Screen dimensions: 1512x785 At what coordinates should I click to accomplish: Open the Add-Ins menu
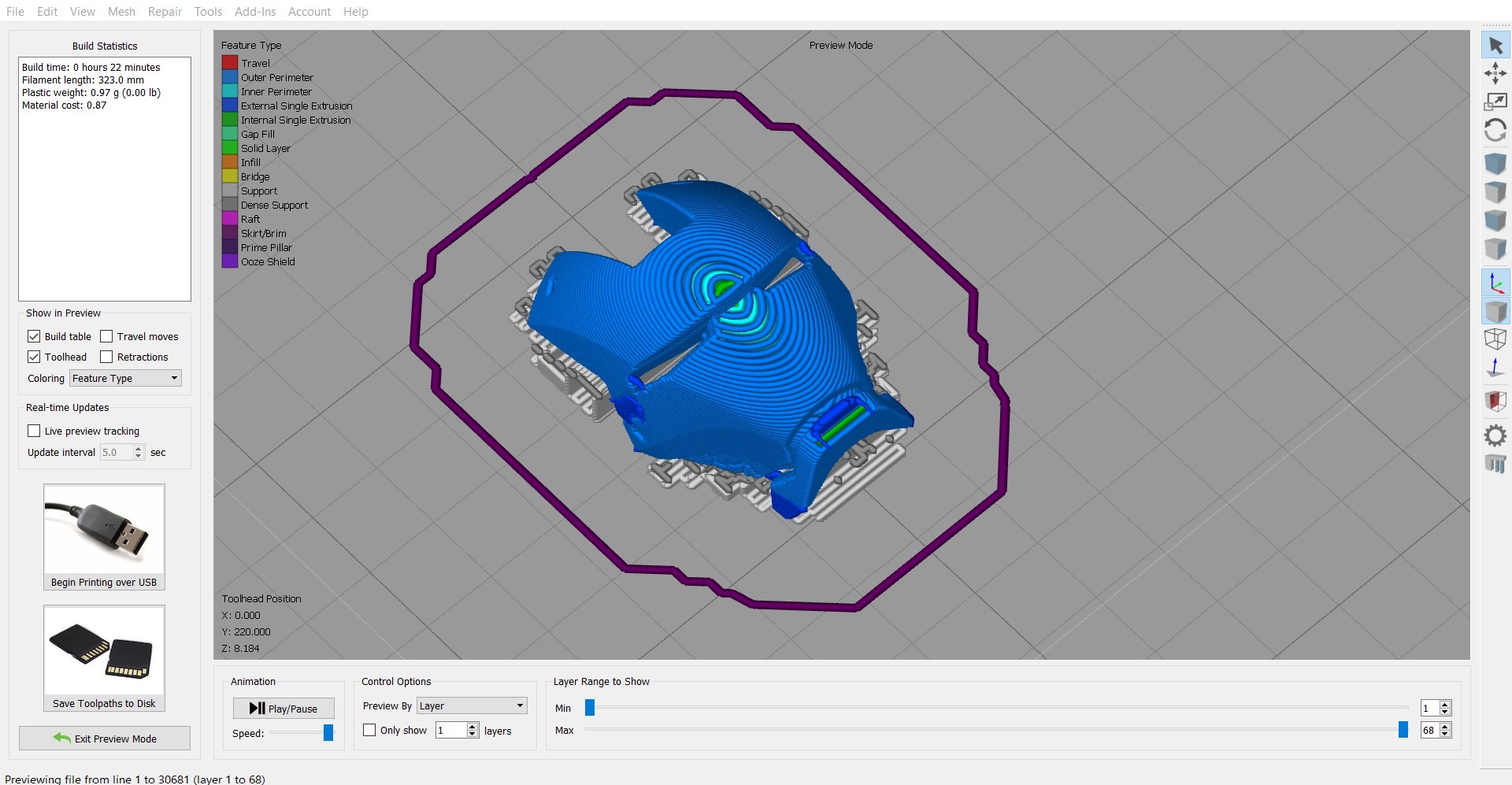click(x=255, y=12)
